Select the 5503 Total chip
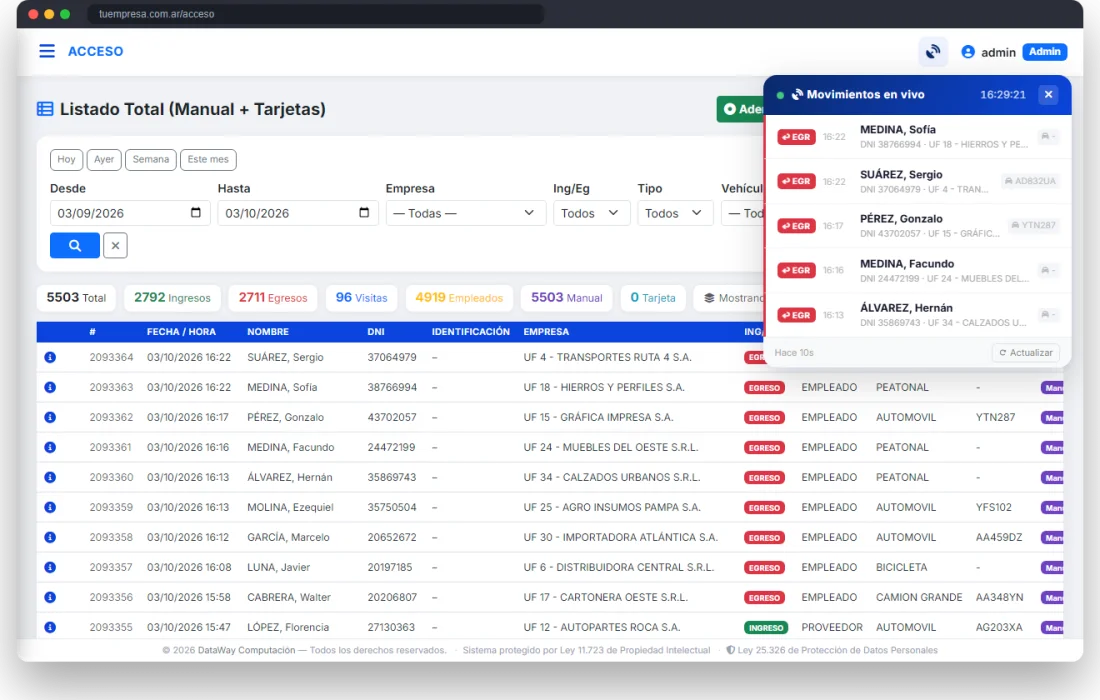 point(76,298)
